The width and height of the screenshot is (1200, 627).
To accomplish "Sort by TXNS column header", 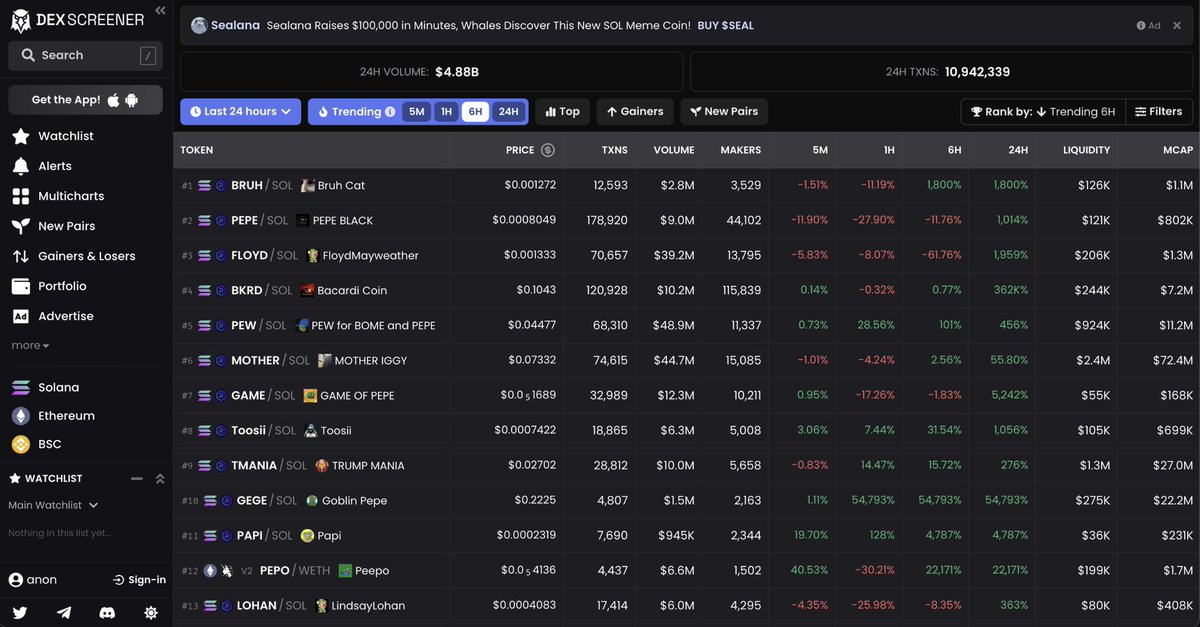I will (x=615, y=150).
